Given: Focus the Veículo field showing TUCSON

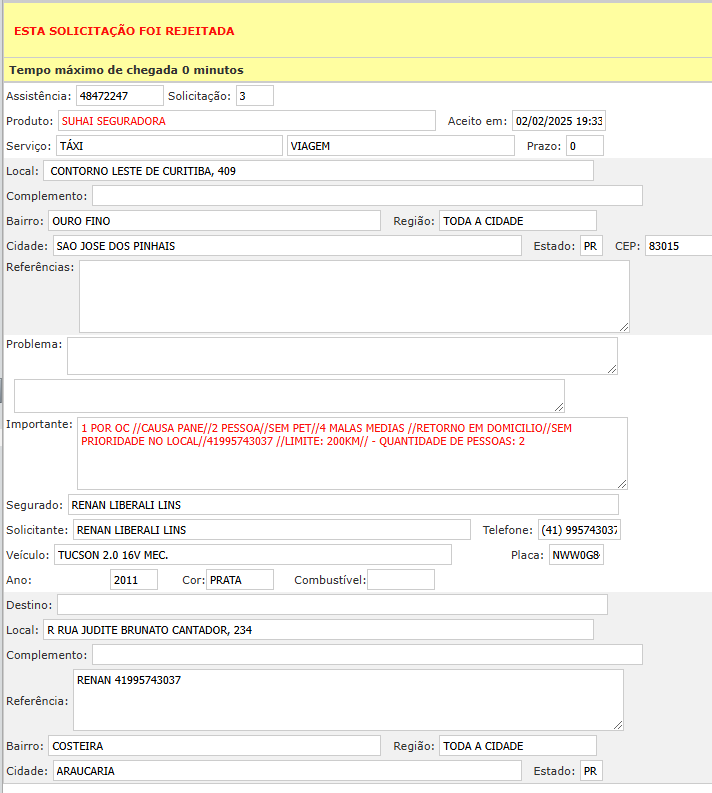Looking at the screenshot, I should click(252, 555).
